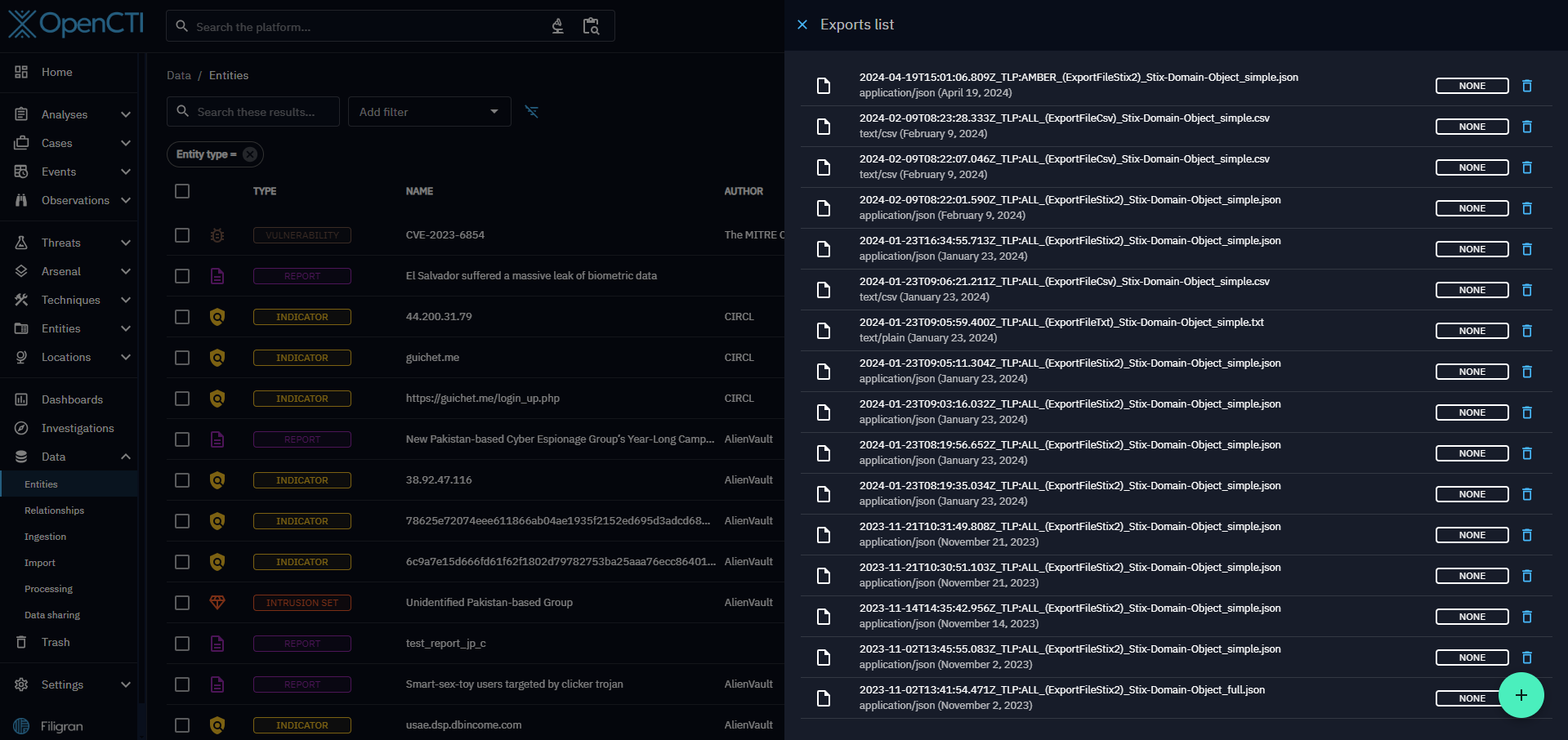
Task: Delete the TLP:AMBER export from April 19
Action: (1526, 86)
